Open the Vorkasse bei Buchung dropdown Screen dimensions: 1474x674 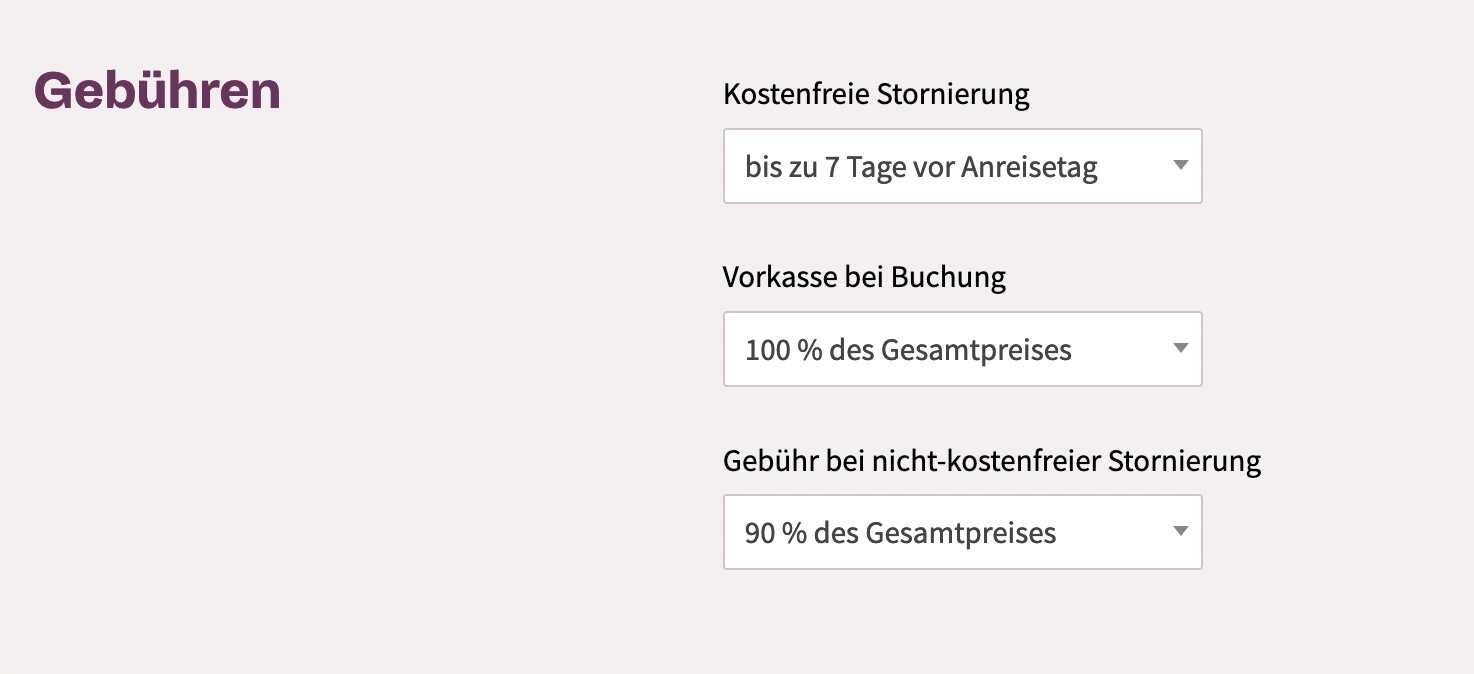(962, 349)
